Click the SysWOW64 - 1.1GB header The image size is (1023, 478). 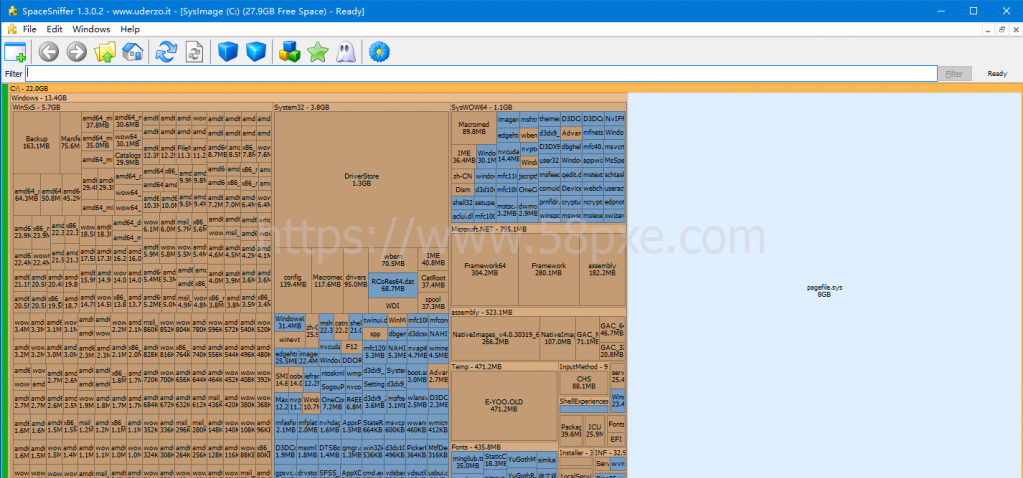coord(538,107)
